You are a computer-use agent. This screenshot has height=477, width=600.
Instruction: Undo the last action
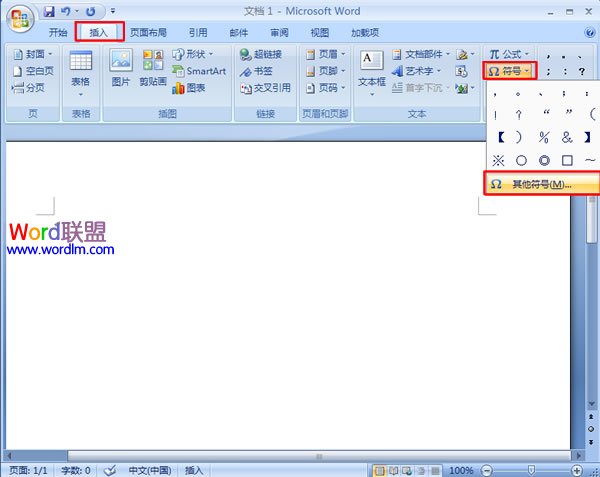coord(65,11)
